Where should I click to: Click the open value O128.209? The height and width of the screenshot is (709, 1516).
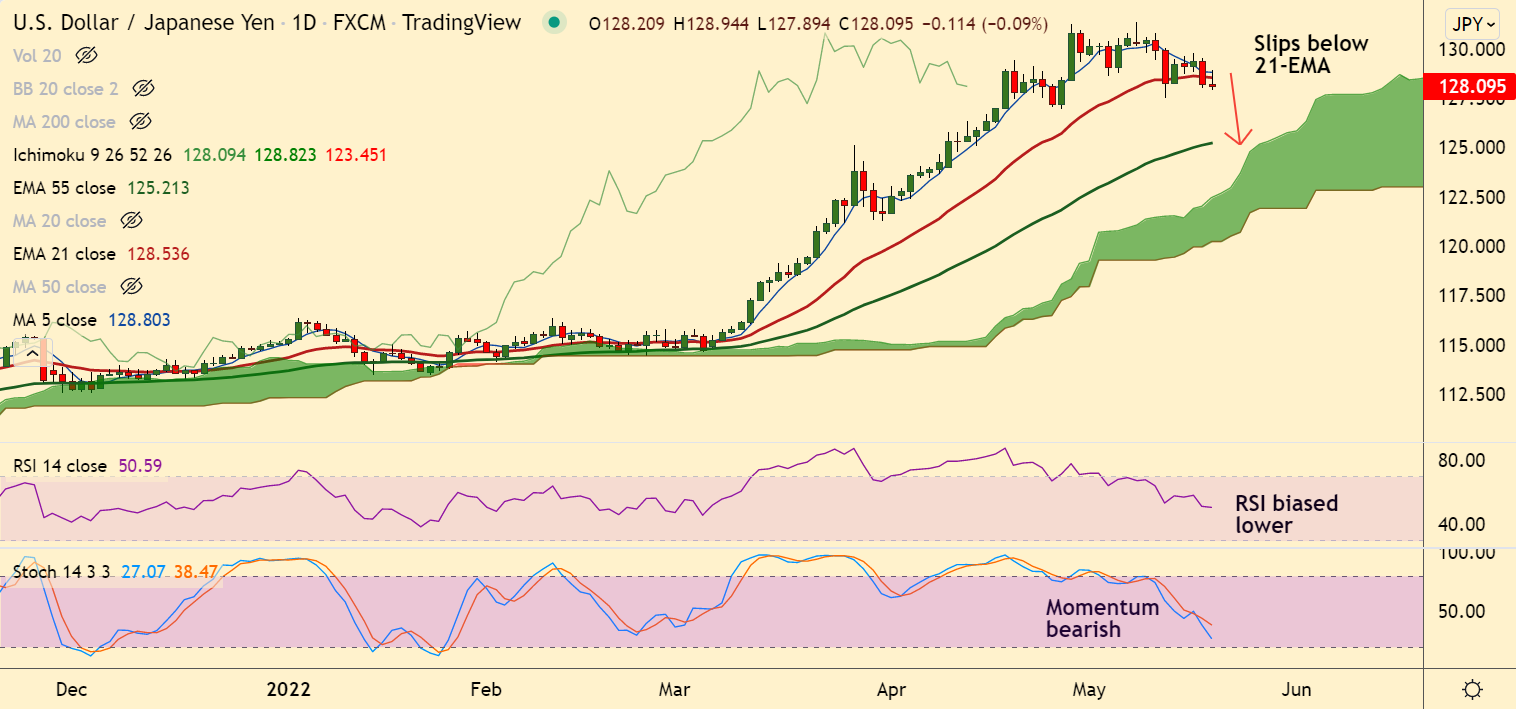coord(627,23)
